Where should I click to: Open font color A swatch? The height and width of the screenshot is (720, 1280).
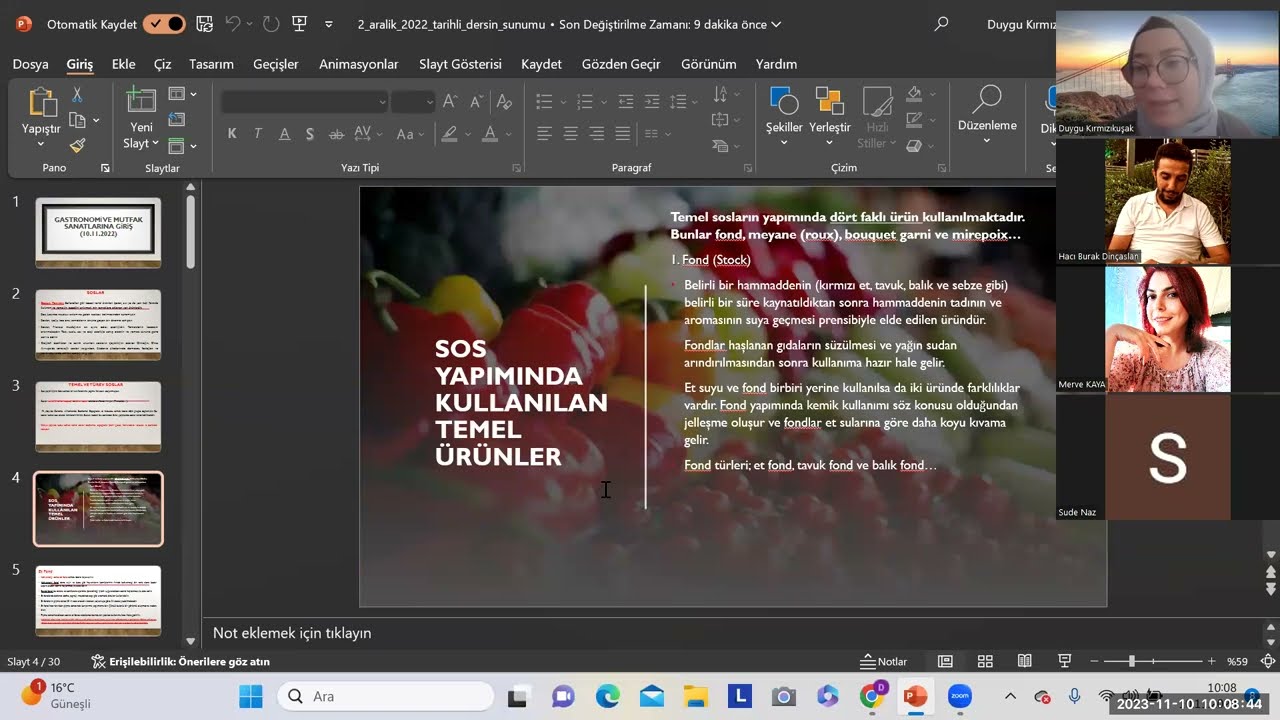pyautogui.click(x=490, y=134)
